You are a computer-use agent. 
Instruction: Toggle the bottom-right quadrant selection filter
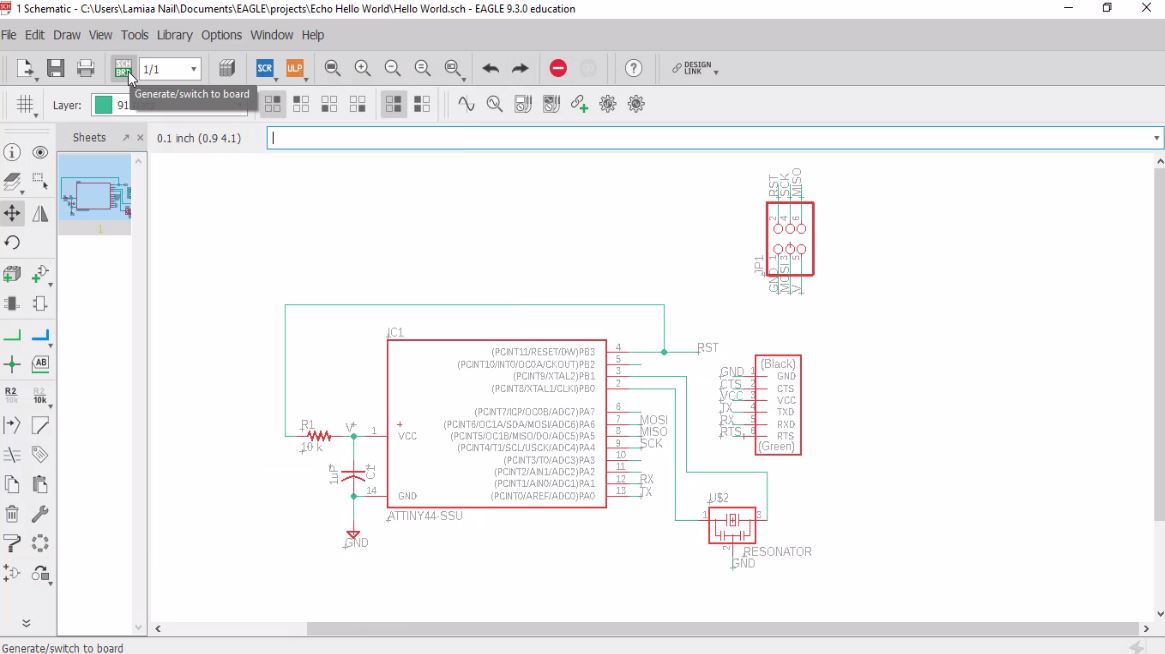click(x=357, y=104)
